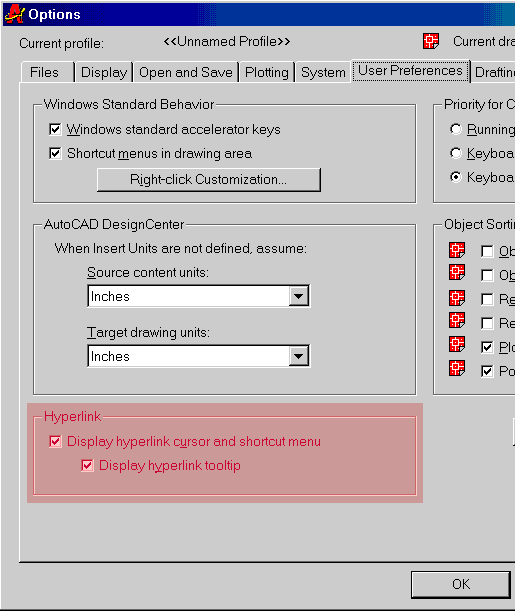Go to the Plotting tab
Image resolution: width=515 pixels, height=611 pixels.
click(267, 72)
